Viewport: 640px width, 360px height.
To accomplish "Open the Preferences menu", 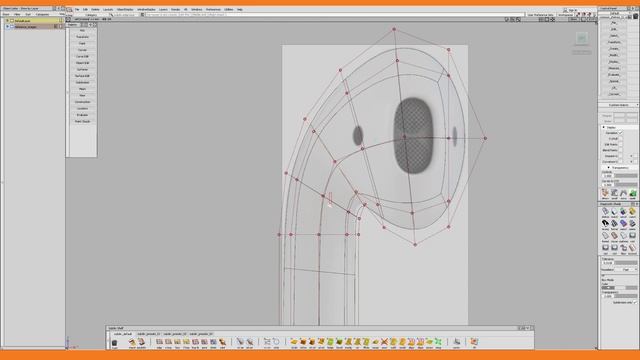I will (213, 9).
